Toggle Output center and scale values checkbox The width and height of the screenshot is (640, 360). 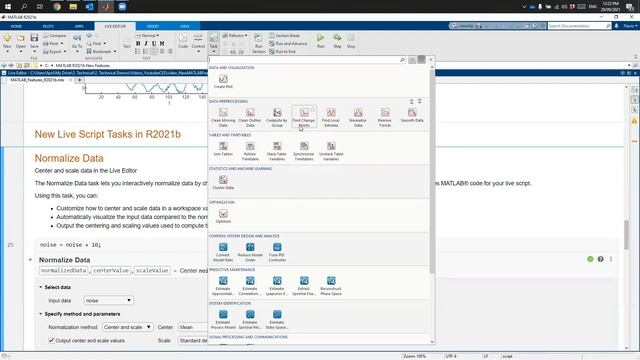(51, 340)
